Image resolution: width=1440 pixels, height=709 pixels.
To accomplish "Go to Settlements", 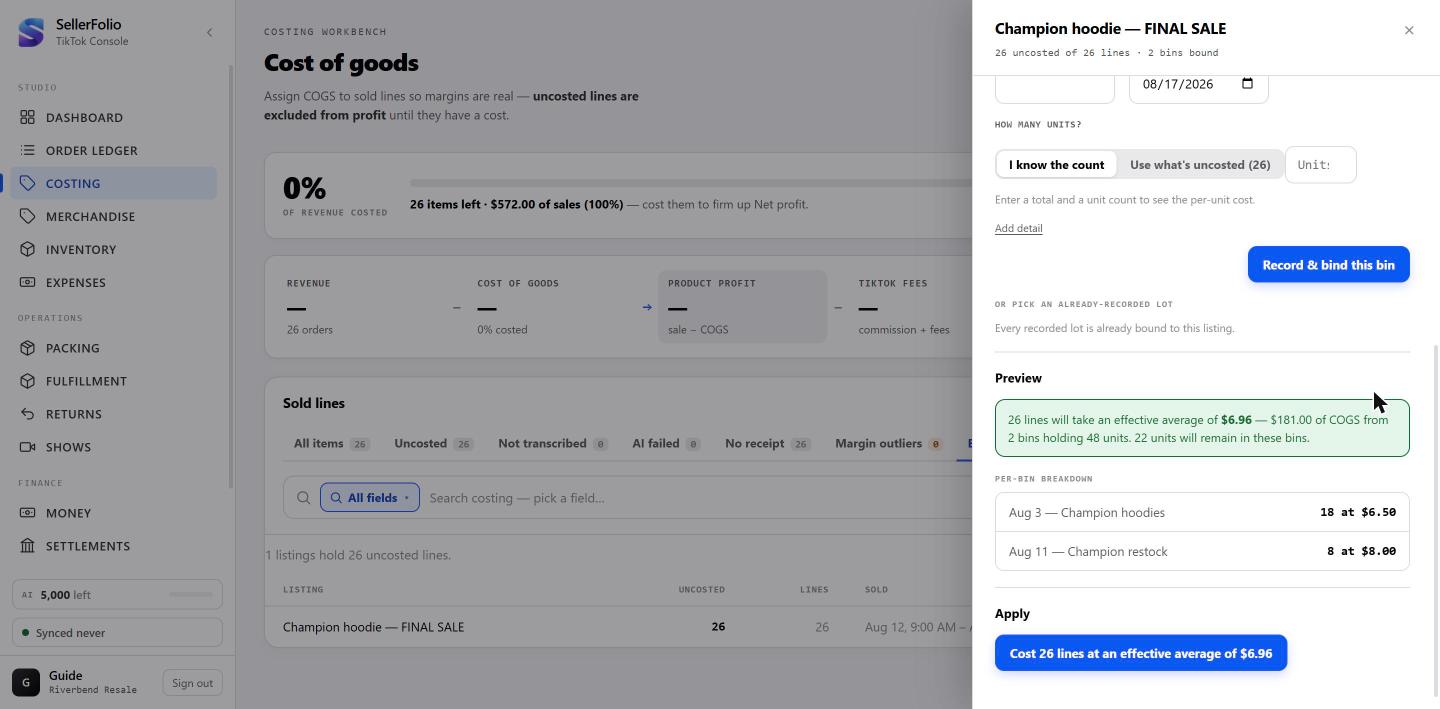I will point(114,546).
